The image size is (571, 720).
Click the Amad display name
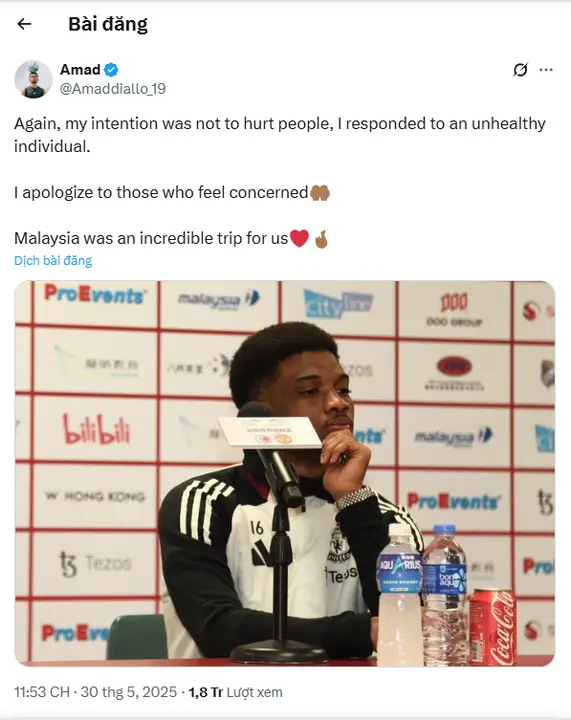80,70
